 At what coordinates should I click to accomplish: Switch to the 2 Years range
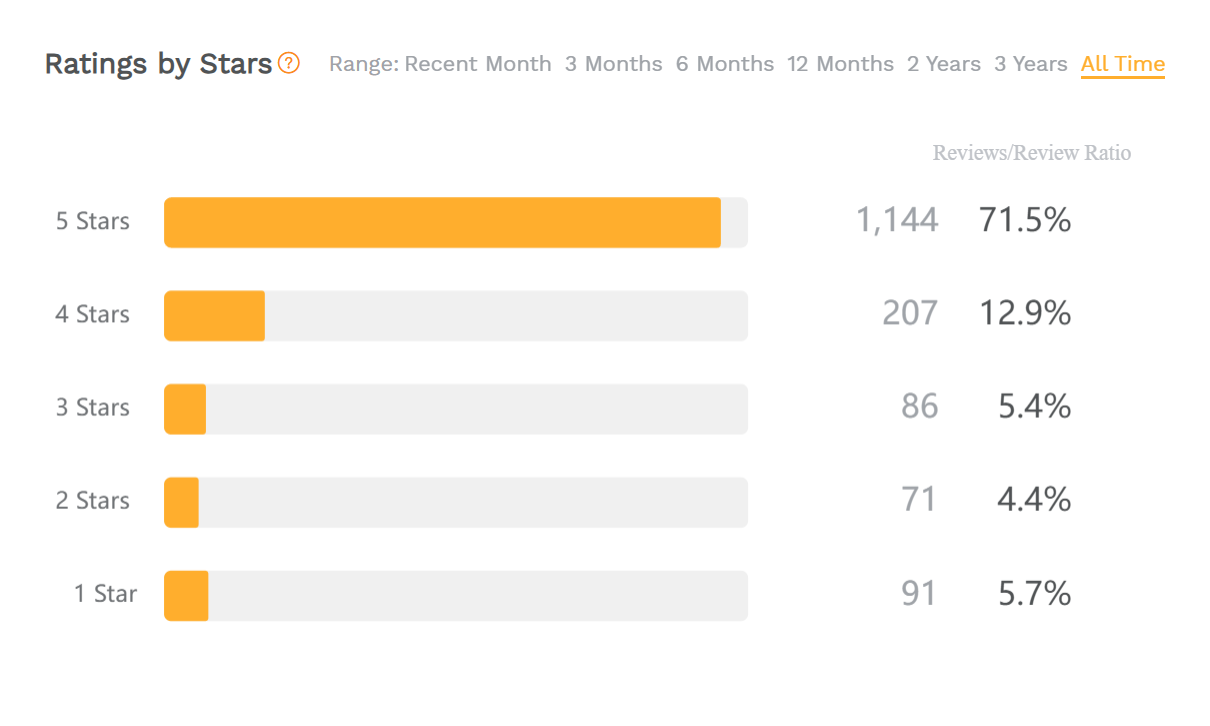point(944,64)
